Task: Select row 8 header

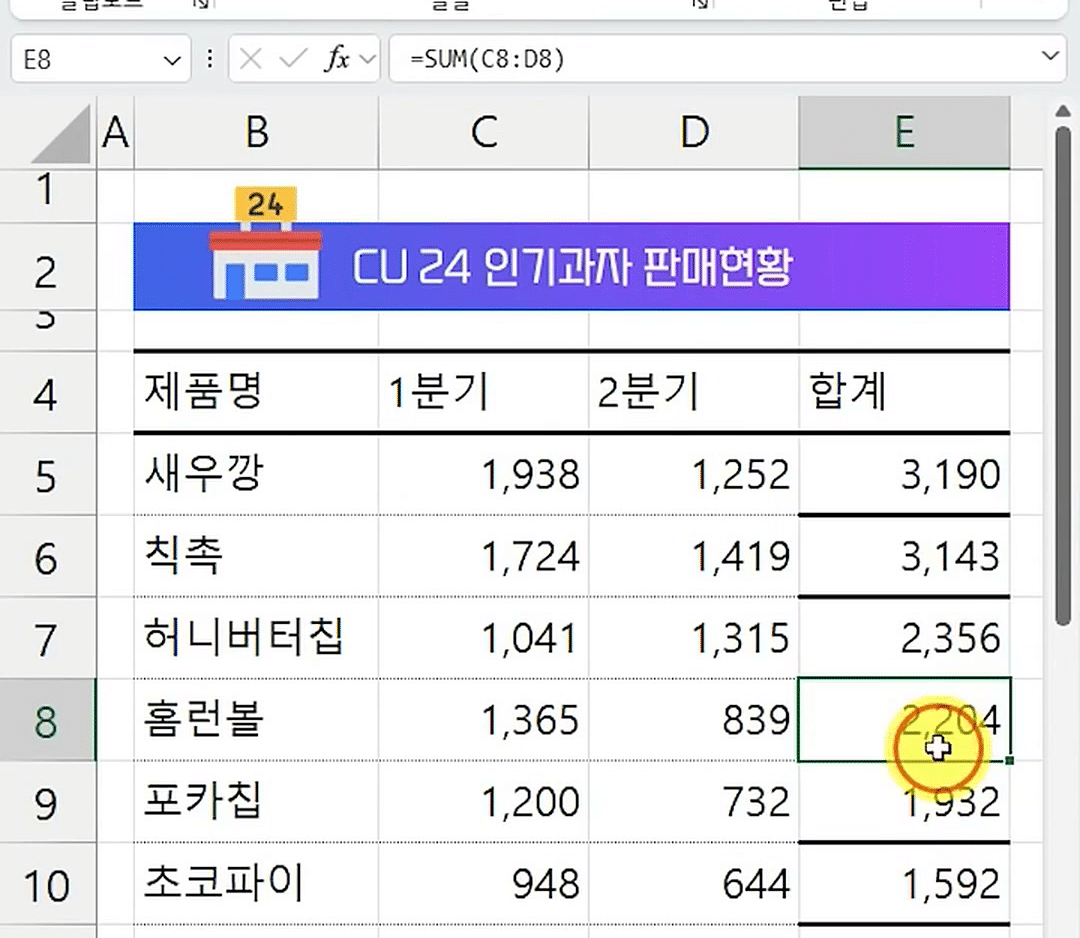Action: tap(47, 720)
